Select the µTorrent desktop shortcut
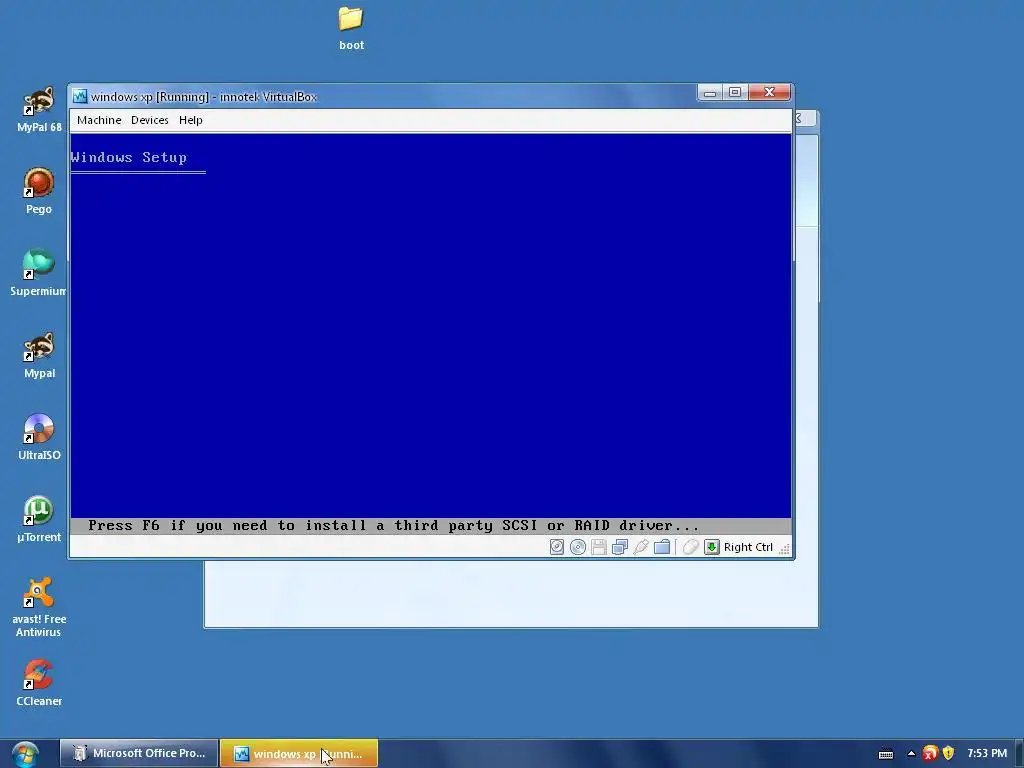Screen dimensions: 1024x768 coord(39,520)
